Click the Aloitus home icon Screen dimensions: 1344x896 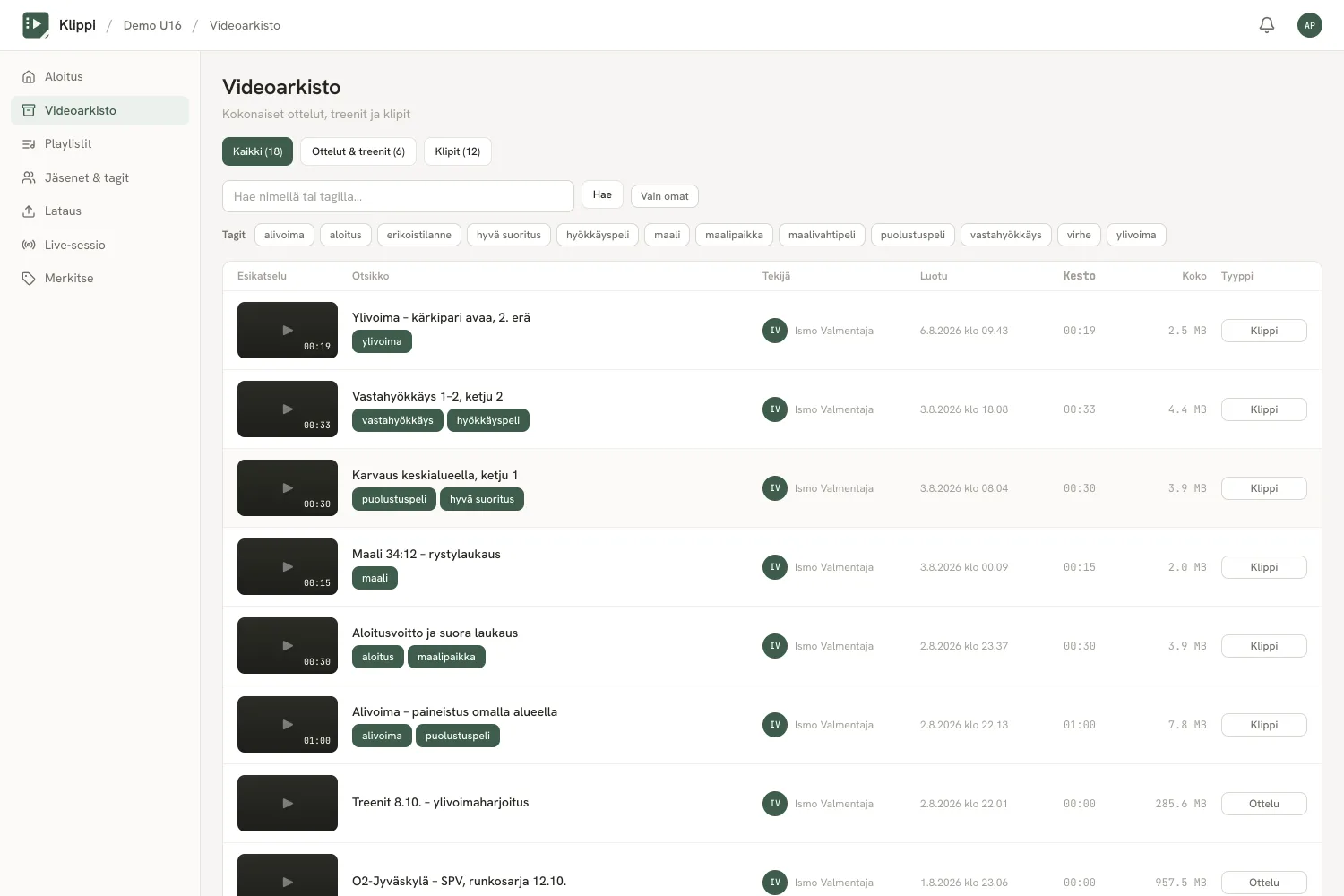[x=29, y=77]
